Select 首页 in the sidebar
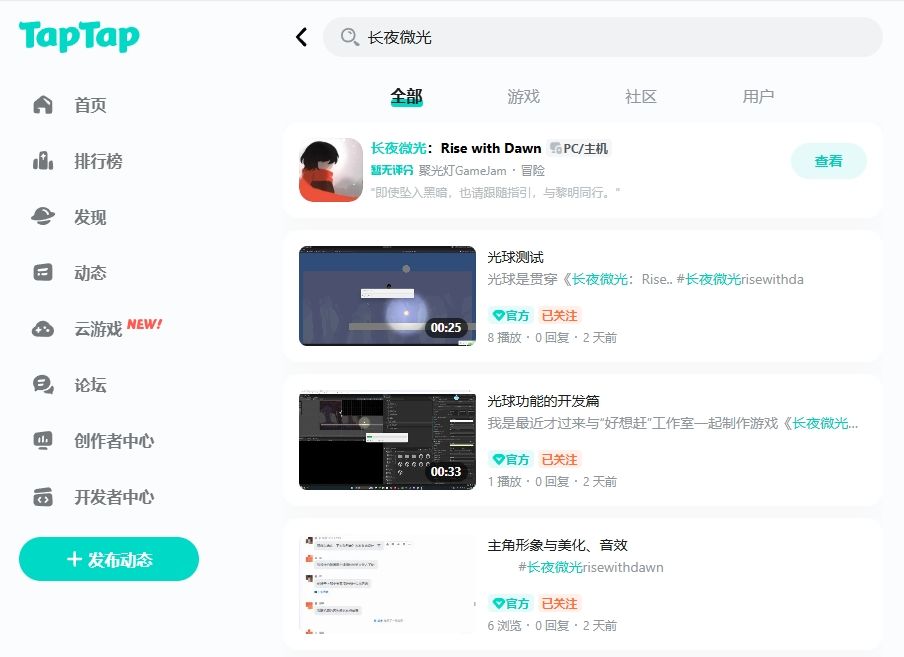The width and height of the screenshot is (904, 657). point(90,105)
